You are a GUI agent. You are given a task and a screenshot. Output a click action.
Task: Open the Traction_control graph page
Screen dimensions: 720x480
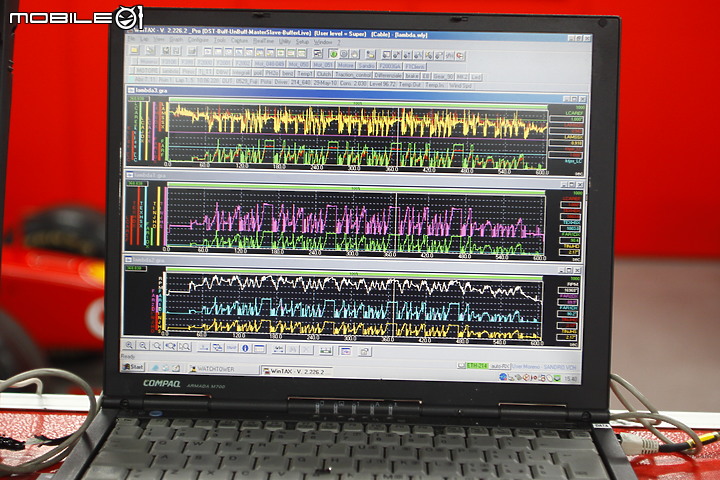coord(353,74)
